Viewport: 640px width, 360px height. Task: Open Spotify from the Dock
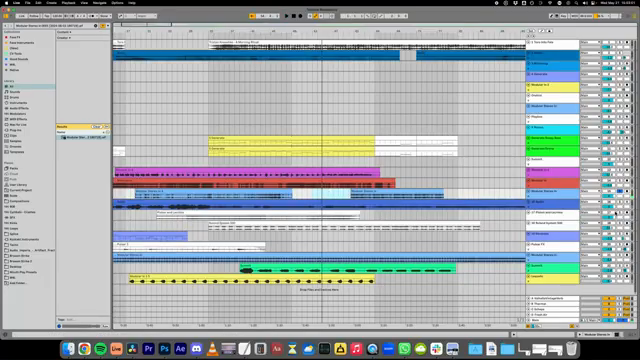100,349
